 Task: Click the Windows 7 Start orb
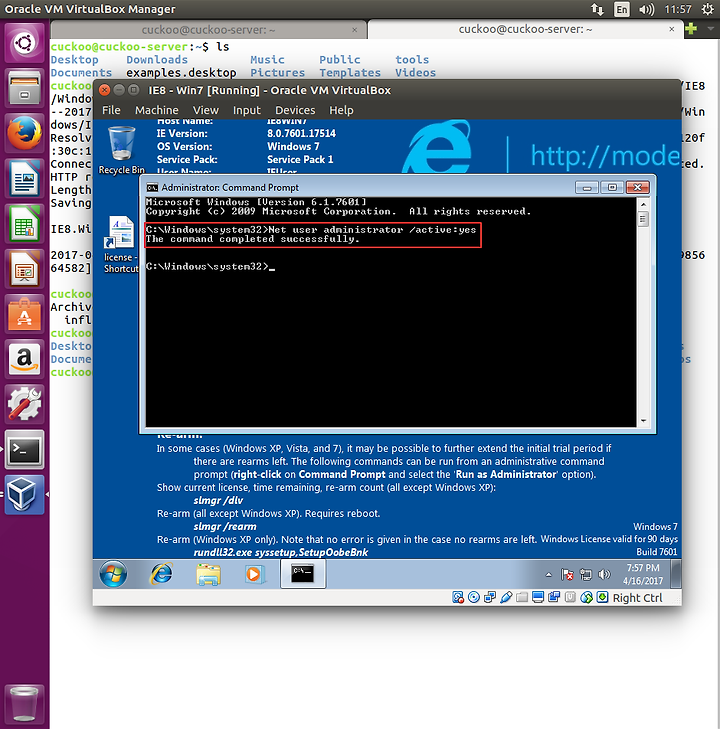click(113, 574)
